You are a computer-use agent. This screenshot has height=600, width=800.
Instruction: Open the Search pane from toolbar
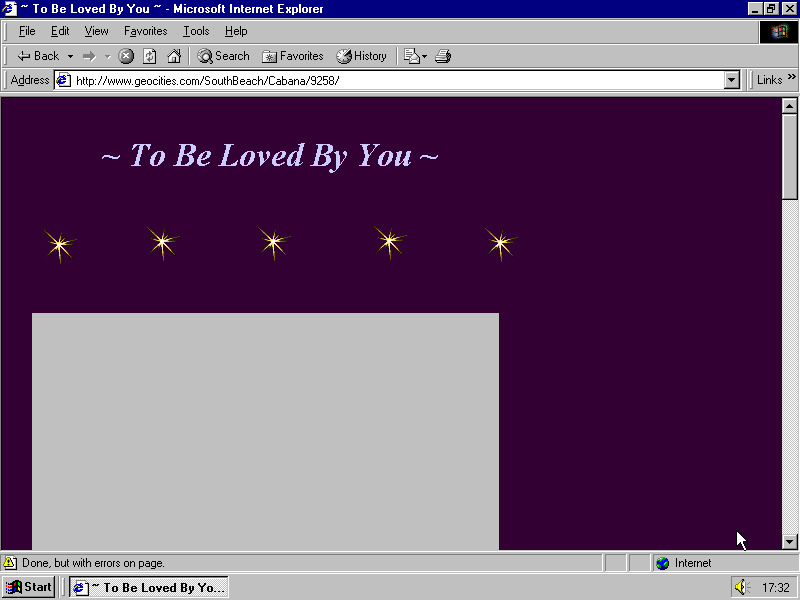coord(223,56)
